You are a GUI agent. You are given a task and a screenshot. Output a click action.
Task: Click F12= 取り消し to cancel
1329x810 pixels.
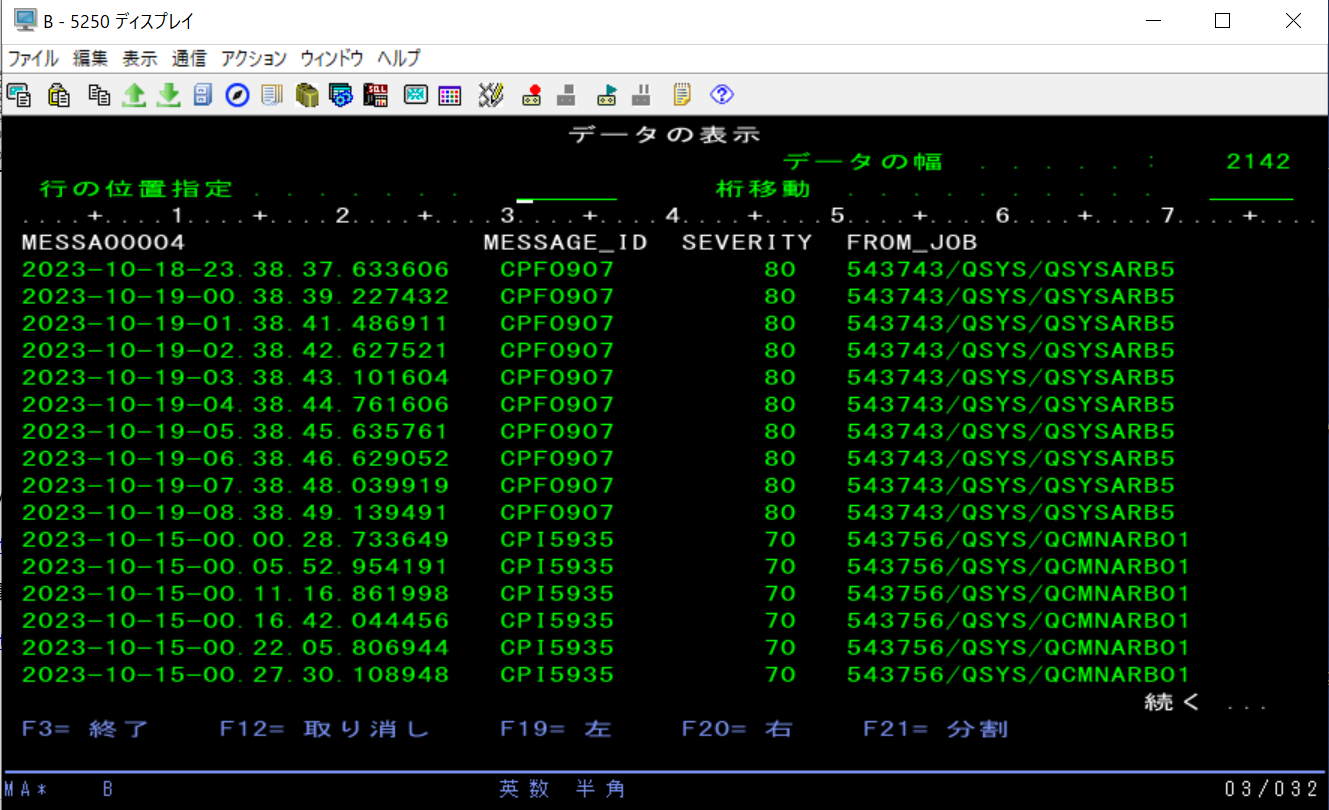(x=324, y=729)
